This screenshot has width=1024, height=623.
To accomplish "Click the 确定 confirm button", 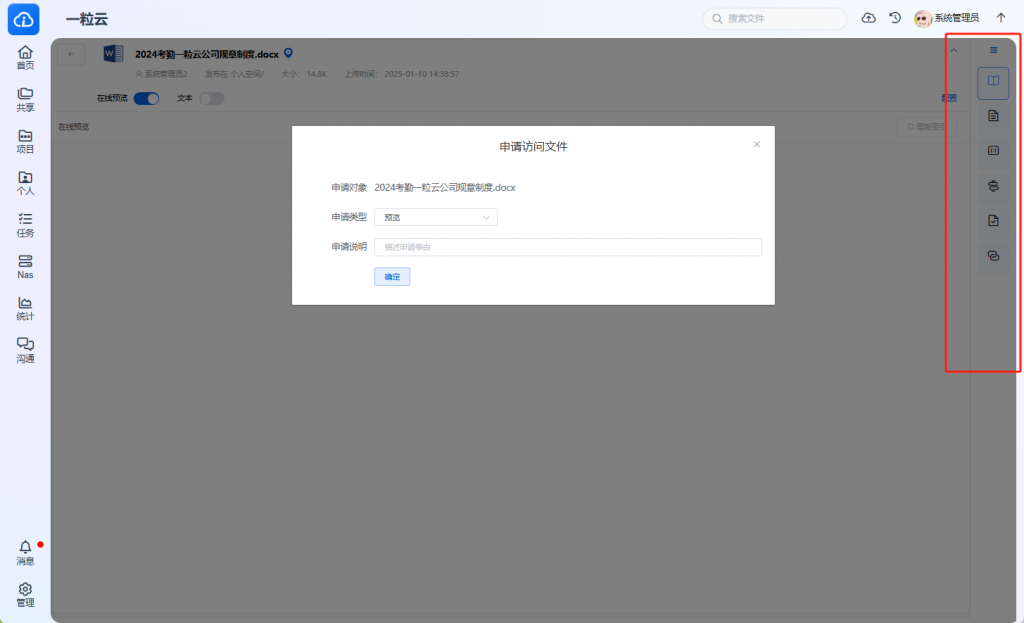I will coord(392,277).
